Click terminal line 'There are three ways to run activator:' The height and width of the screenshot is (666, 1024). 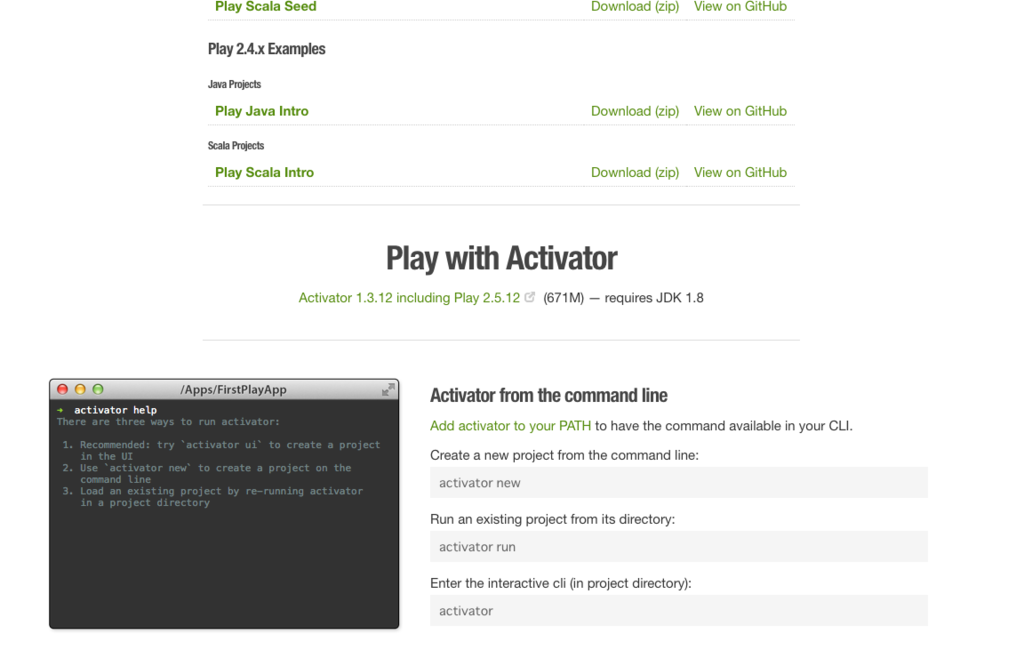168,422
